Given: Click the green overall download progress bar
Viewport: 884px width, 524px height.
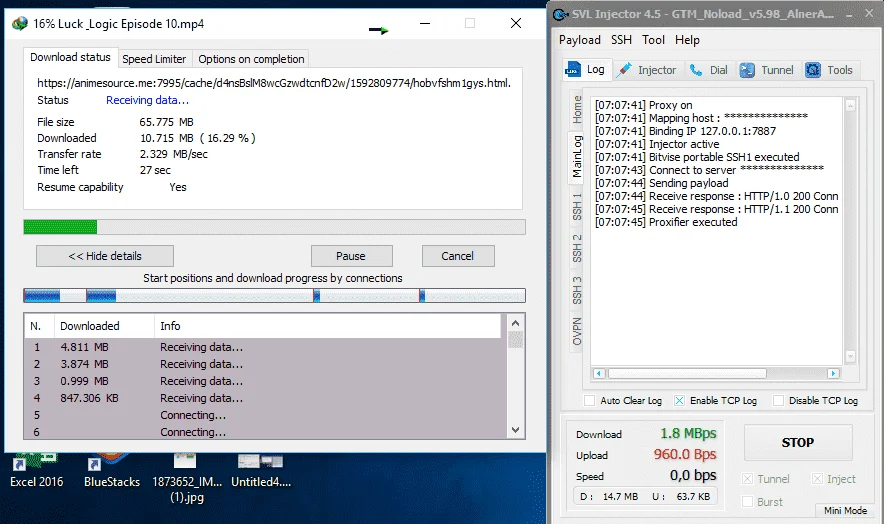Looking at the screenshot, I should [x=275, y=227].
